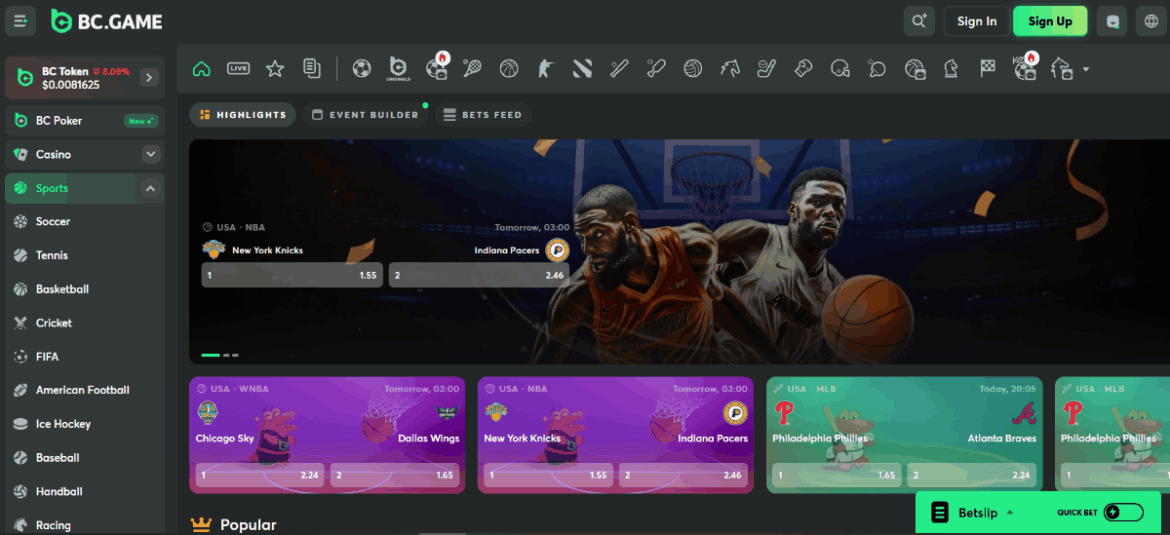Screen dimensions: 1170x535
Task: Expand the Casino sidebar section
Action: click(x=151, y=154)
